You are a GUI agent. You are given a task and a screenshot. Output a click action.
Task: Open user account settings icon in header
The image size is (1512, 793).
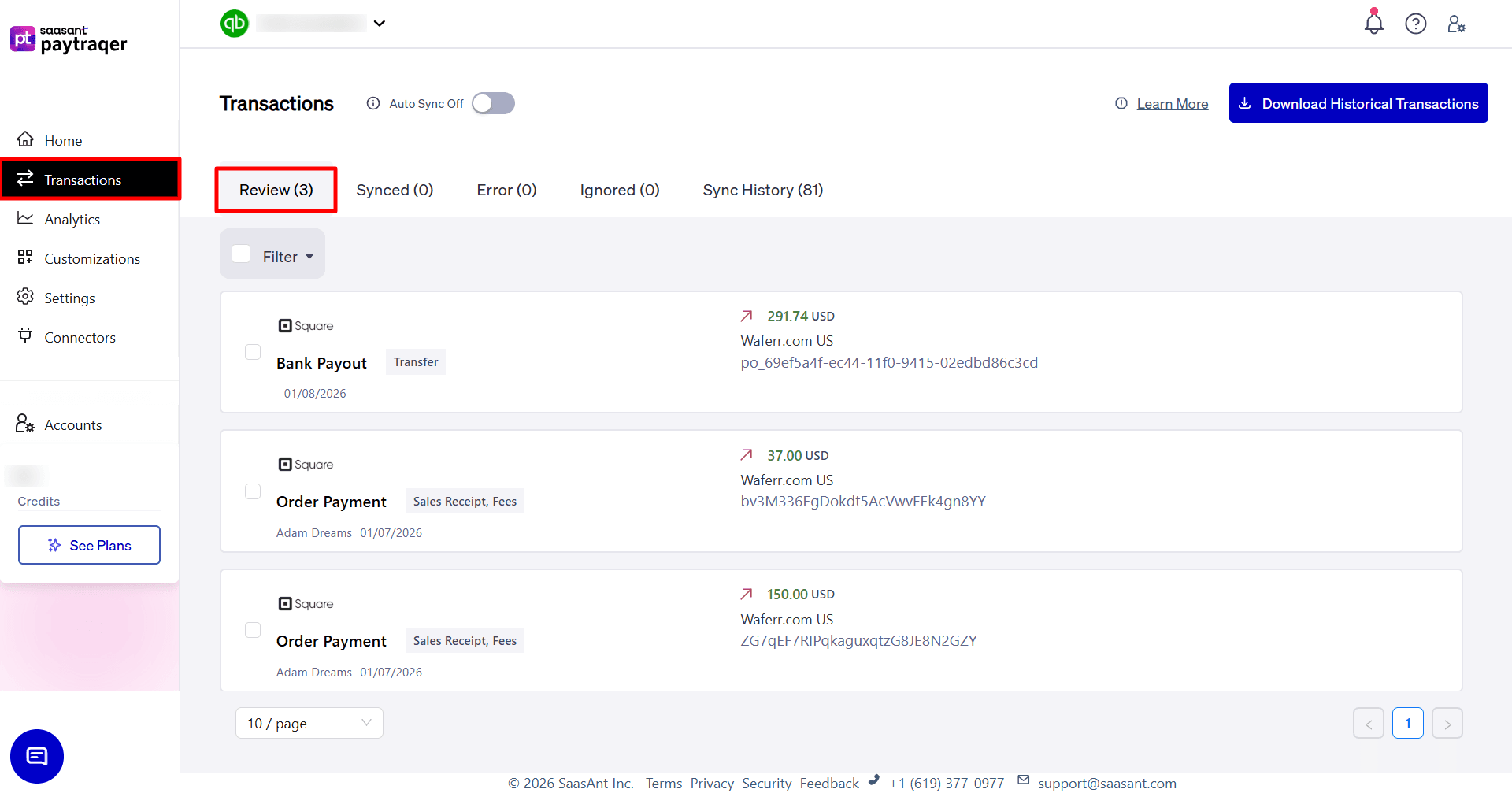(x=1457, y=24)
